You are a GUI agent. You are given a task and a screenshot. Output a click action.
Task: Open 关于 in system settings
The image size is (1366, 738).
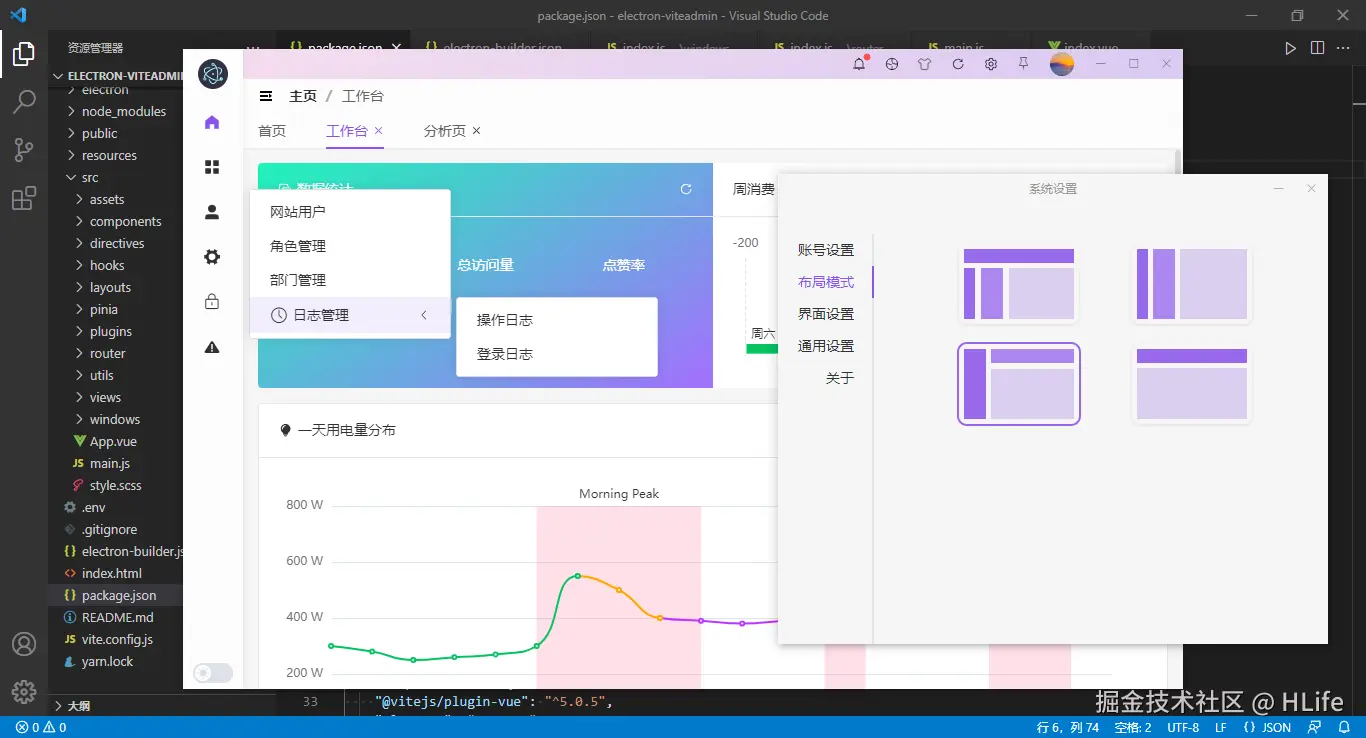point(840,378)
